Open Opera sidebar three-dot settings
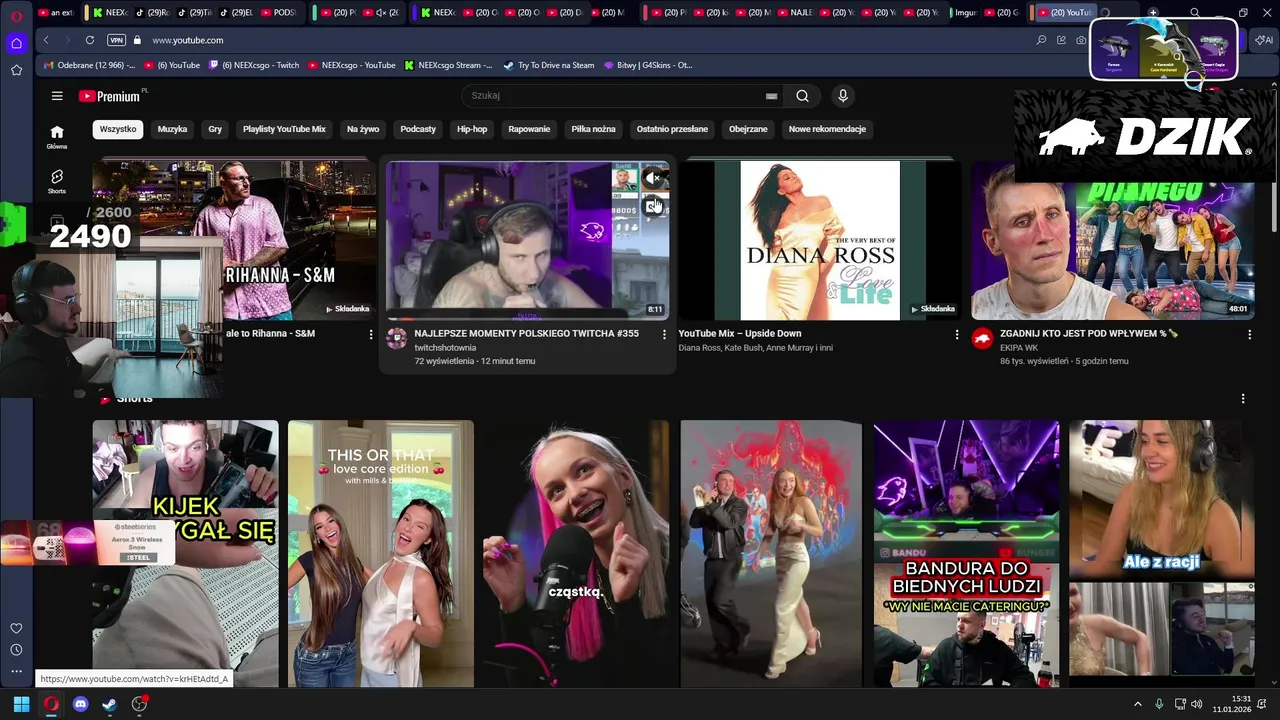The image size is (1280, 720). coord(16,671)
